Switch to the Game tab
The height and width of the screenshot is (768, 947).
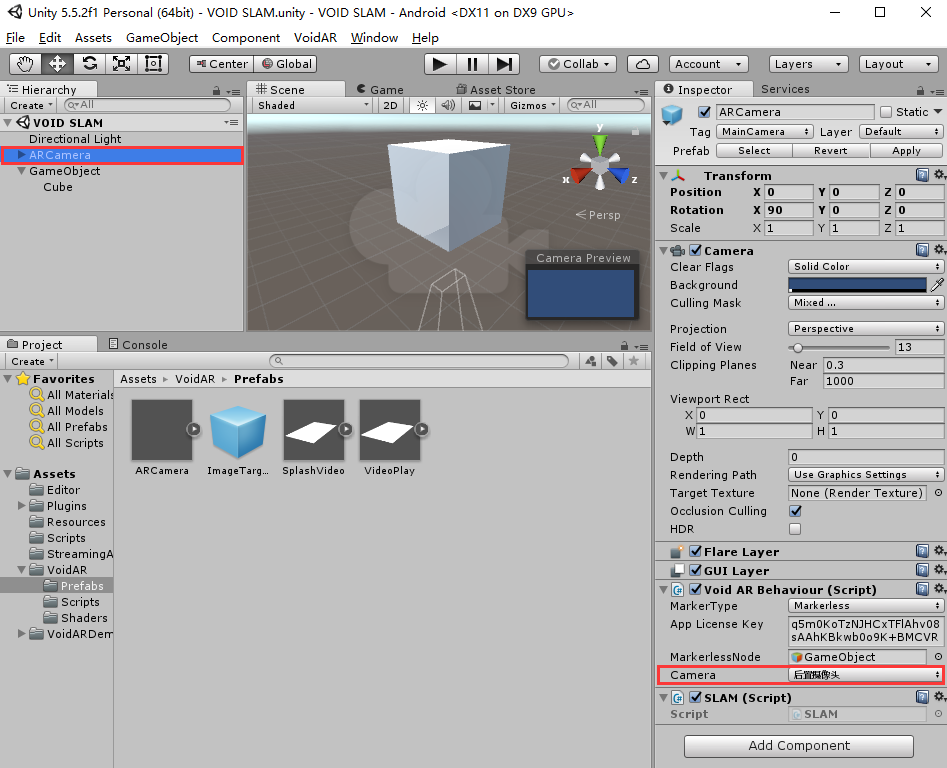point(380,89)
